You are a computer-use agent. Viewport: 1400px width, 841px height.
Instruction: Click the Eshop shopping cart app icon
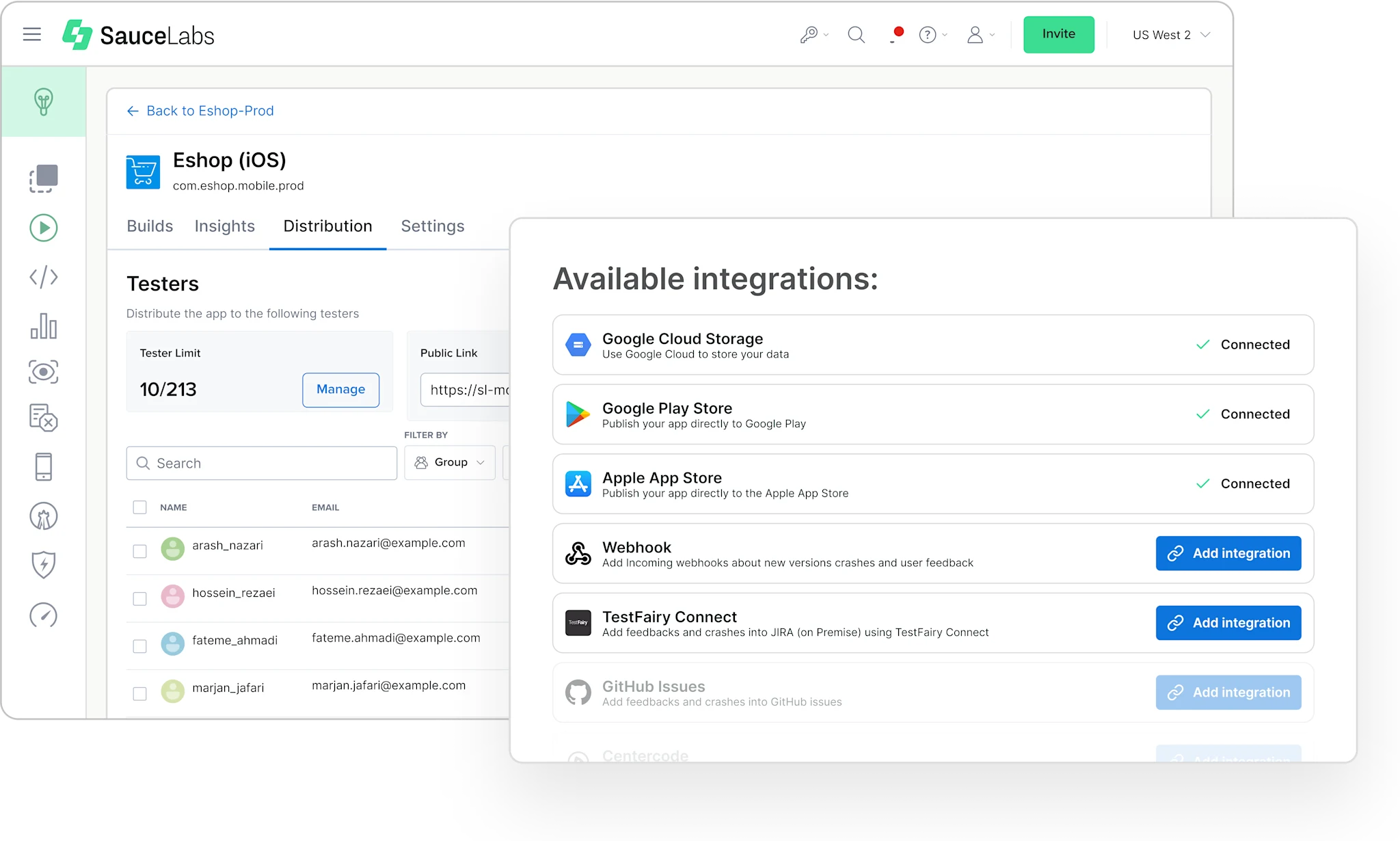(143, 172)
